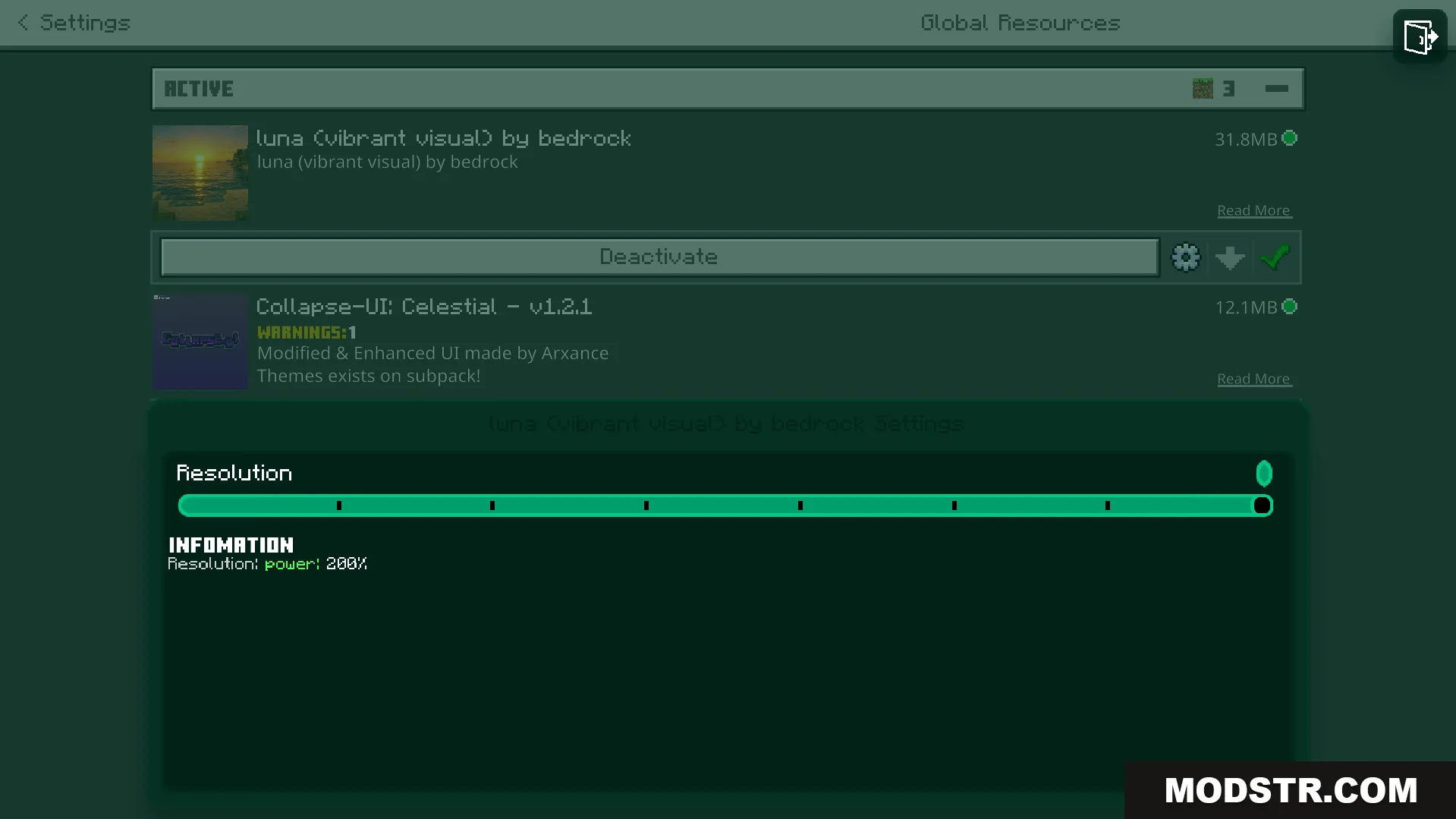
Task: Click the green checkmark icon
Action: point(1275,257)
